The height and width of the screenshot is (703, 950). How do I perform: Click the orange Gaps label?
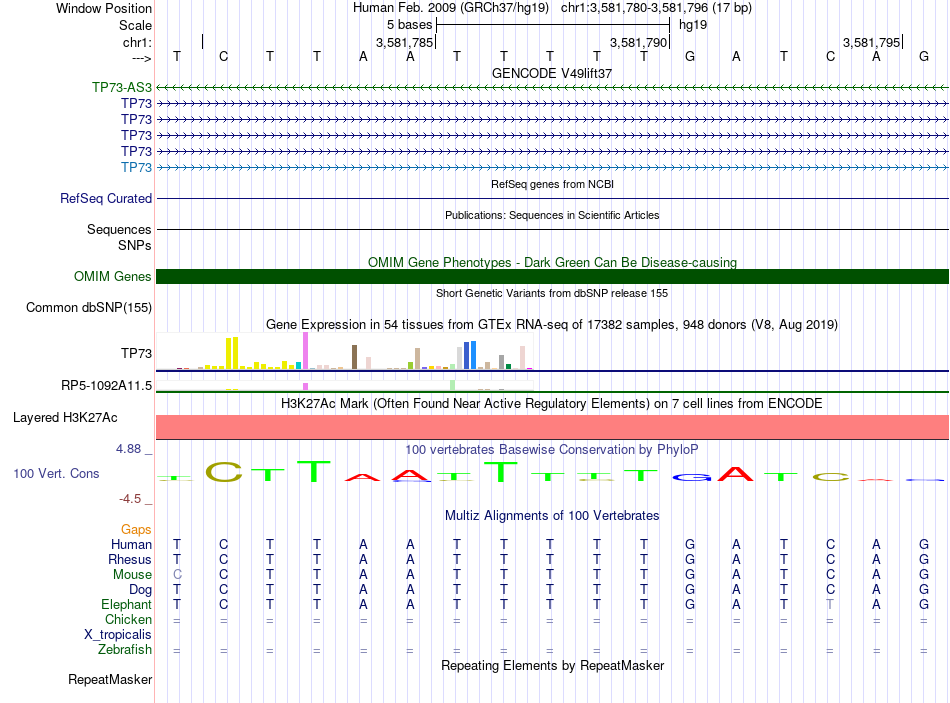136,530
